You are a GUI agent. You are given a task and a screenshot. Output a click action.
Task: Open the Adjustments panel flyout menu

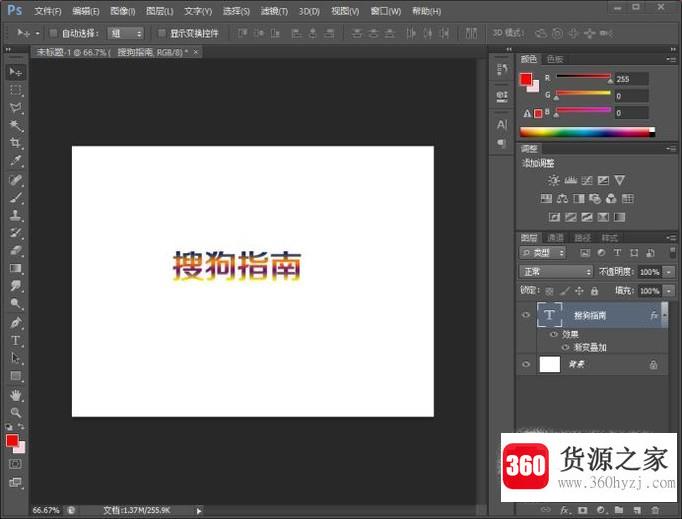click(671, 149)
